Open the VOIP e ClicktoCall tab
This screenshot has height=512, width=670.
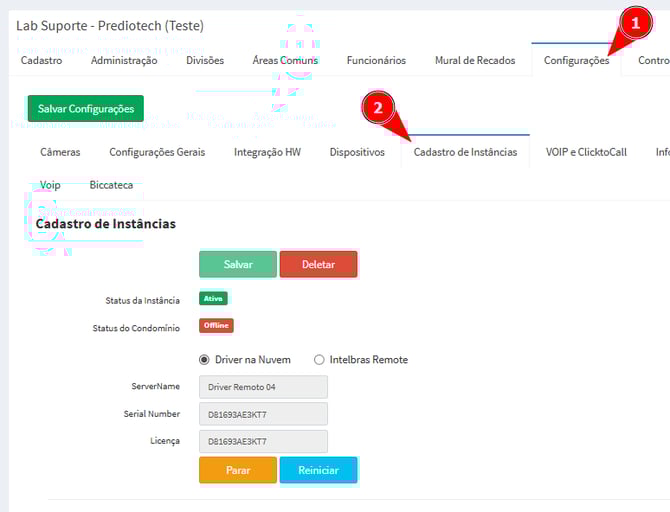pyautogui.click(x=586, y=152)
